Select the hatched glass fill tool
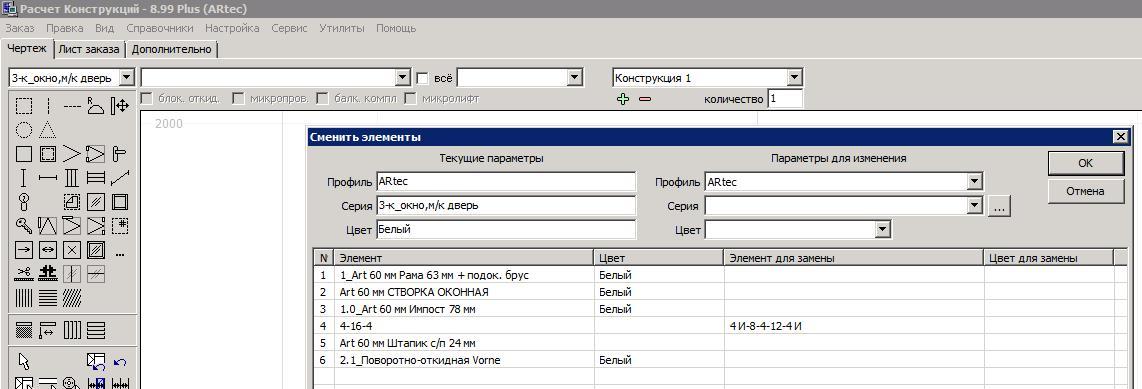The width and height of the screenshot is (1142, 389). coord(95,202)
